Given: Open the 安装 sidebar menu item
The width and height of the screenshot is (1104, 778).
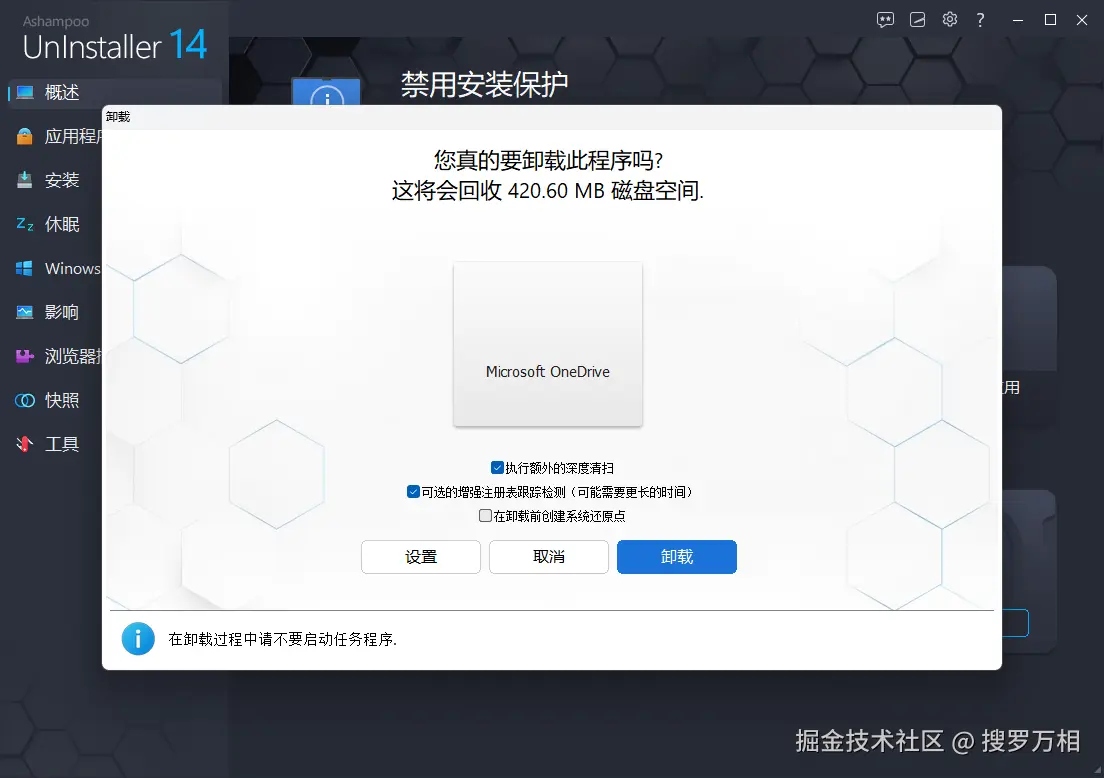Looking at the screenshot, I should coord(62,180).
